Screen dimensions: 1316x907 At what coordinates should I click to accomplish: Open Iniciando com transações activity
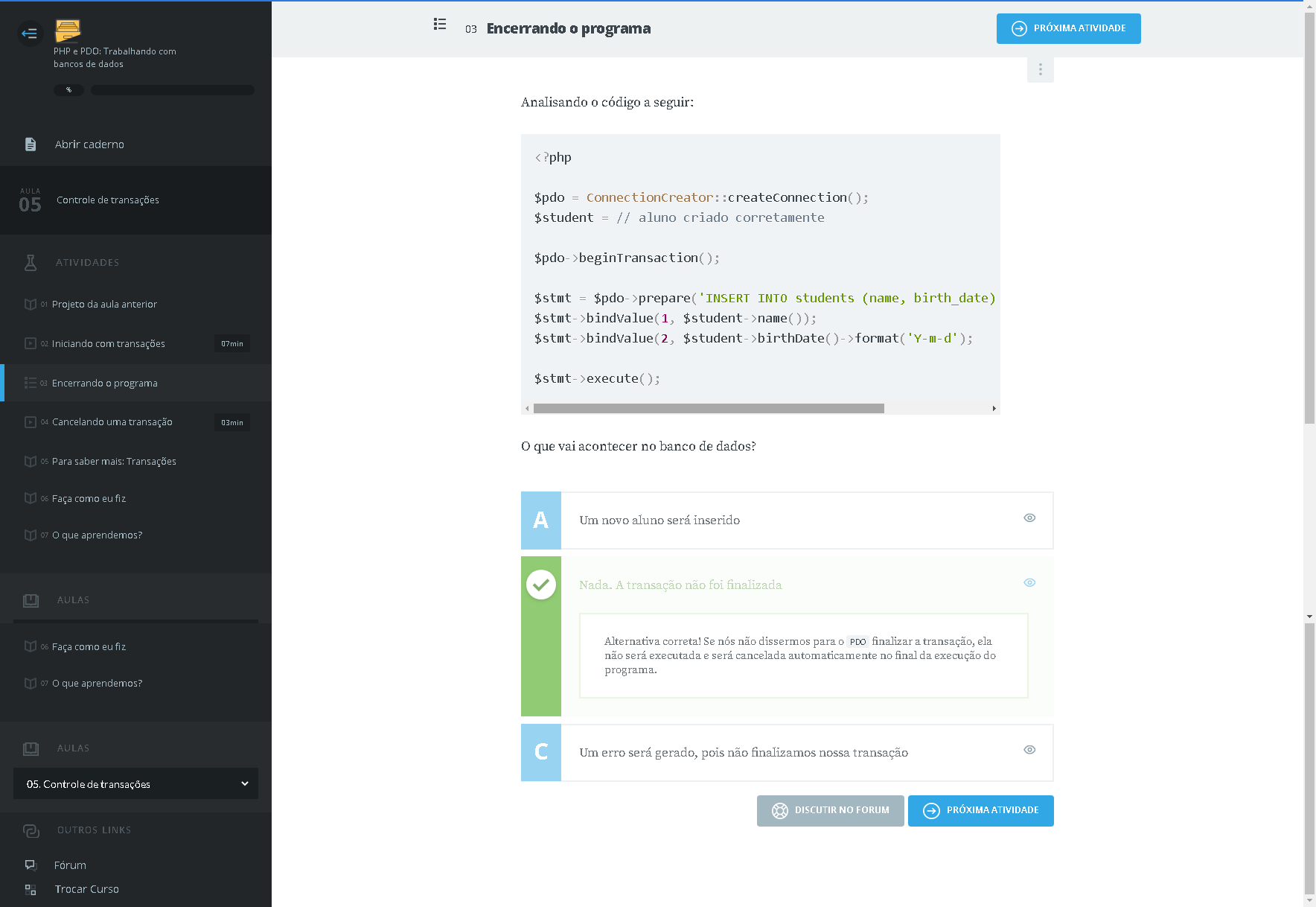[x=109, y=344]
